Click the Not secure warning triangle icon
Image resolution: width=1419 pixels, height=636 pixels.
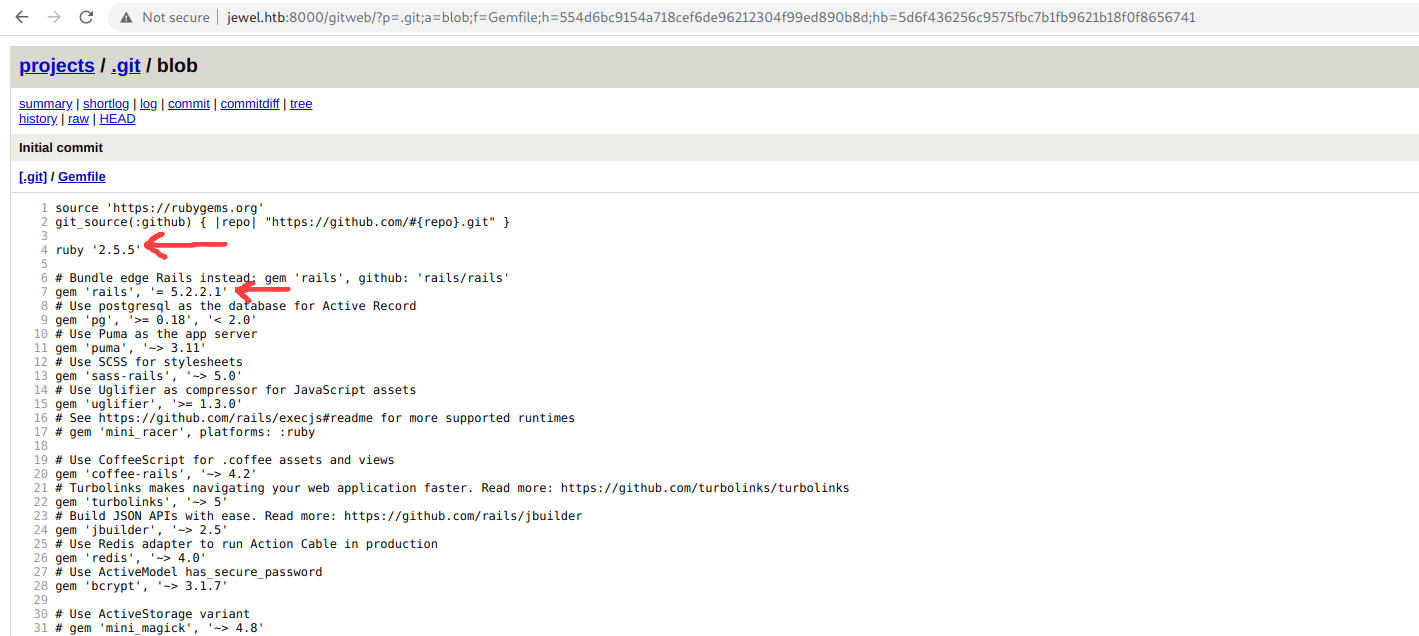point(127,17)
